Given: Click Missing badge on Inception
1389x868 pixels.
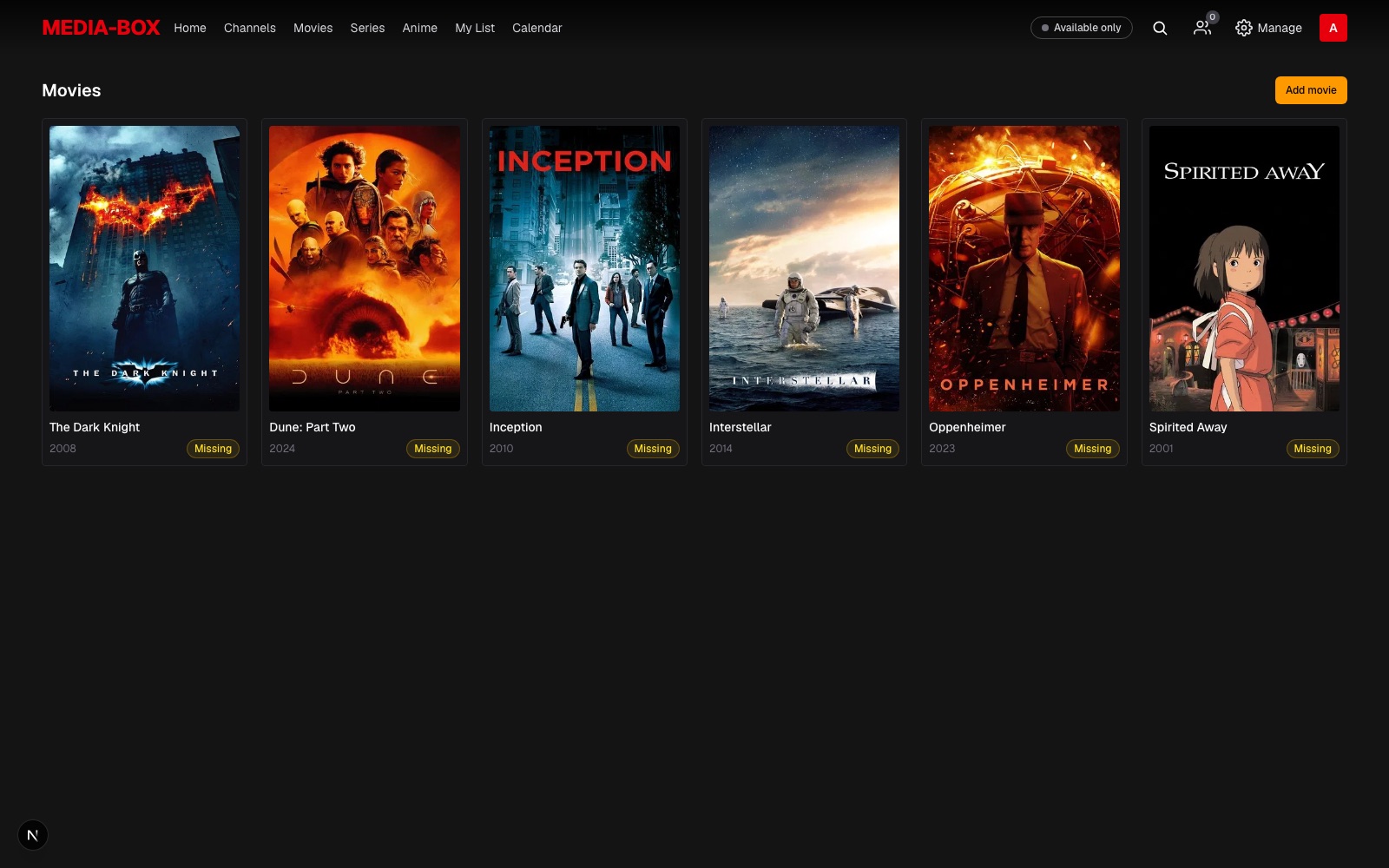Looking at the screenshot, I should pyautogui.click(x=653, y=449).
